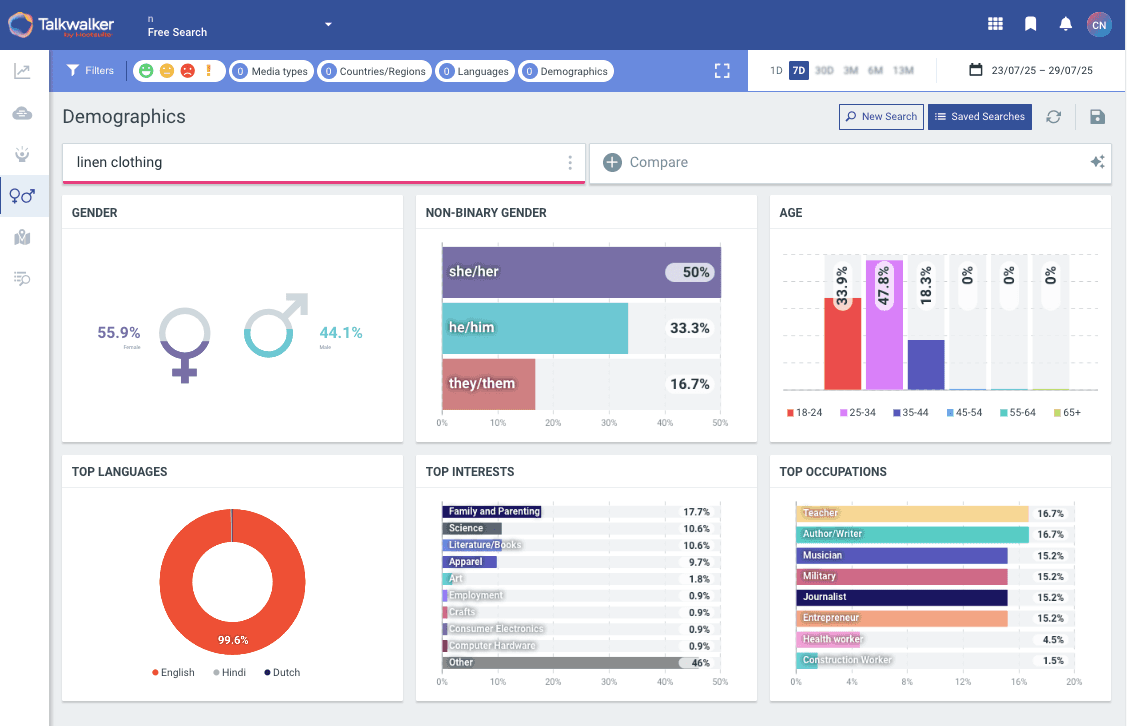Select the 7D time range tab
Screen dimensions: 1127x726
coord(798,71)
